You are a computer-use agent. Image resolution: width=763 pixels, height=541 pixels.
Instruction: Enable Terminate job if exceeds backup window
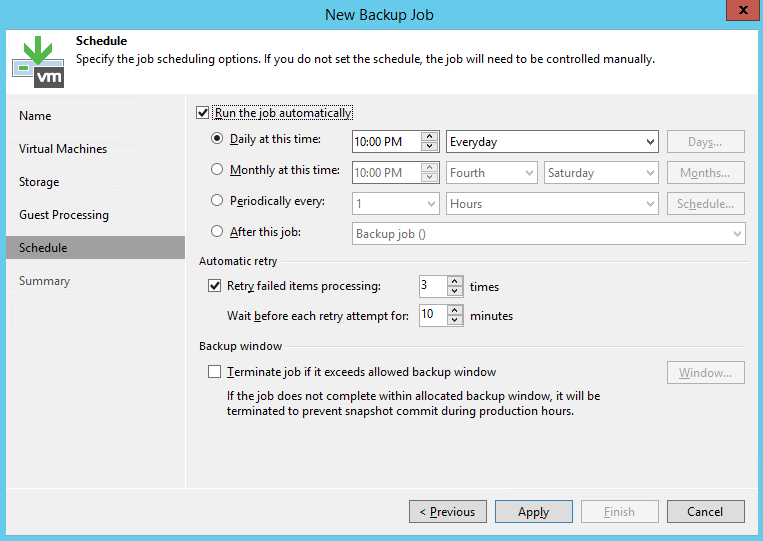(x=215, y=372)
